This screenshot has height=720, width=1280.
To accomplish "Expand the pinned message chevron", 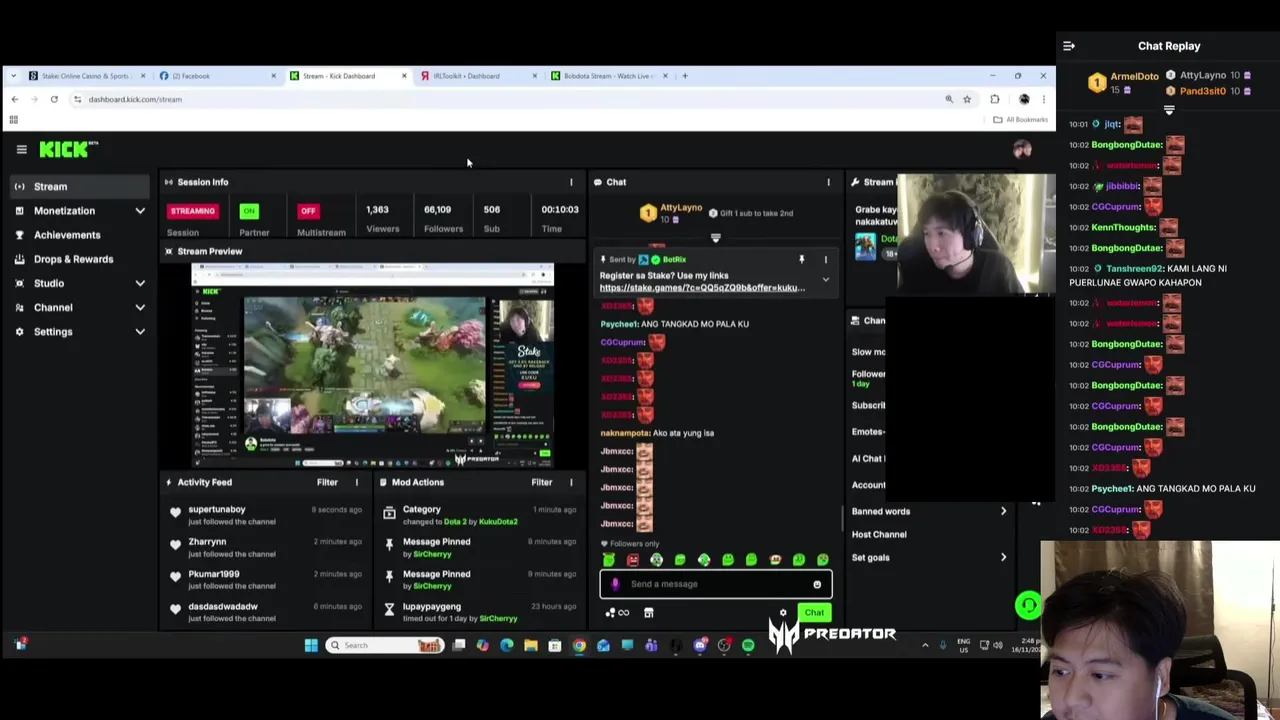I will pyautogui.click(x=826, y=280).
